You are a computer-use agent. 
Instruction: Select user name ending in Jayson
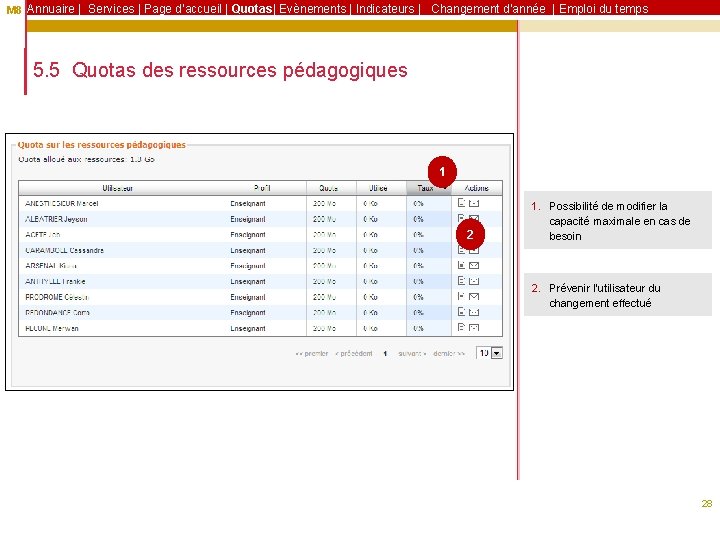click(x=56, y=219)
